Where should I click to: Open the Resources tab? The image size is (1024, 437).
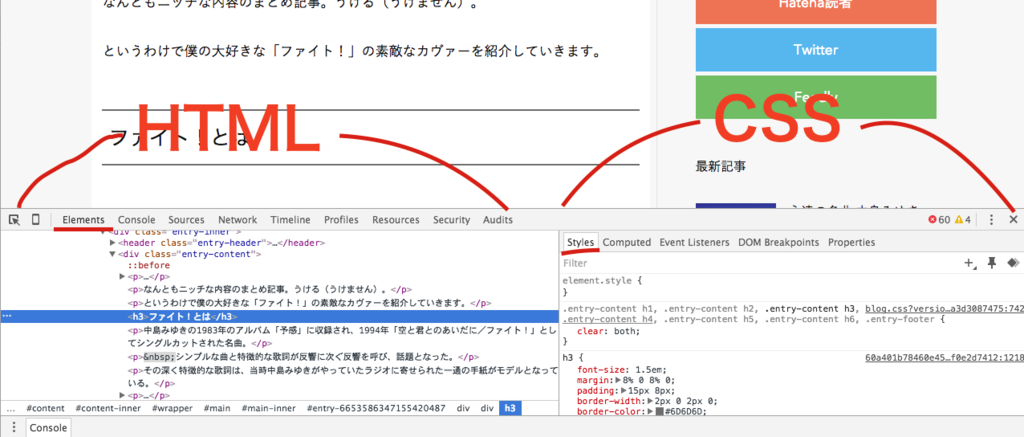[396, 219]
